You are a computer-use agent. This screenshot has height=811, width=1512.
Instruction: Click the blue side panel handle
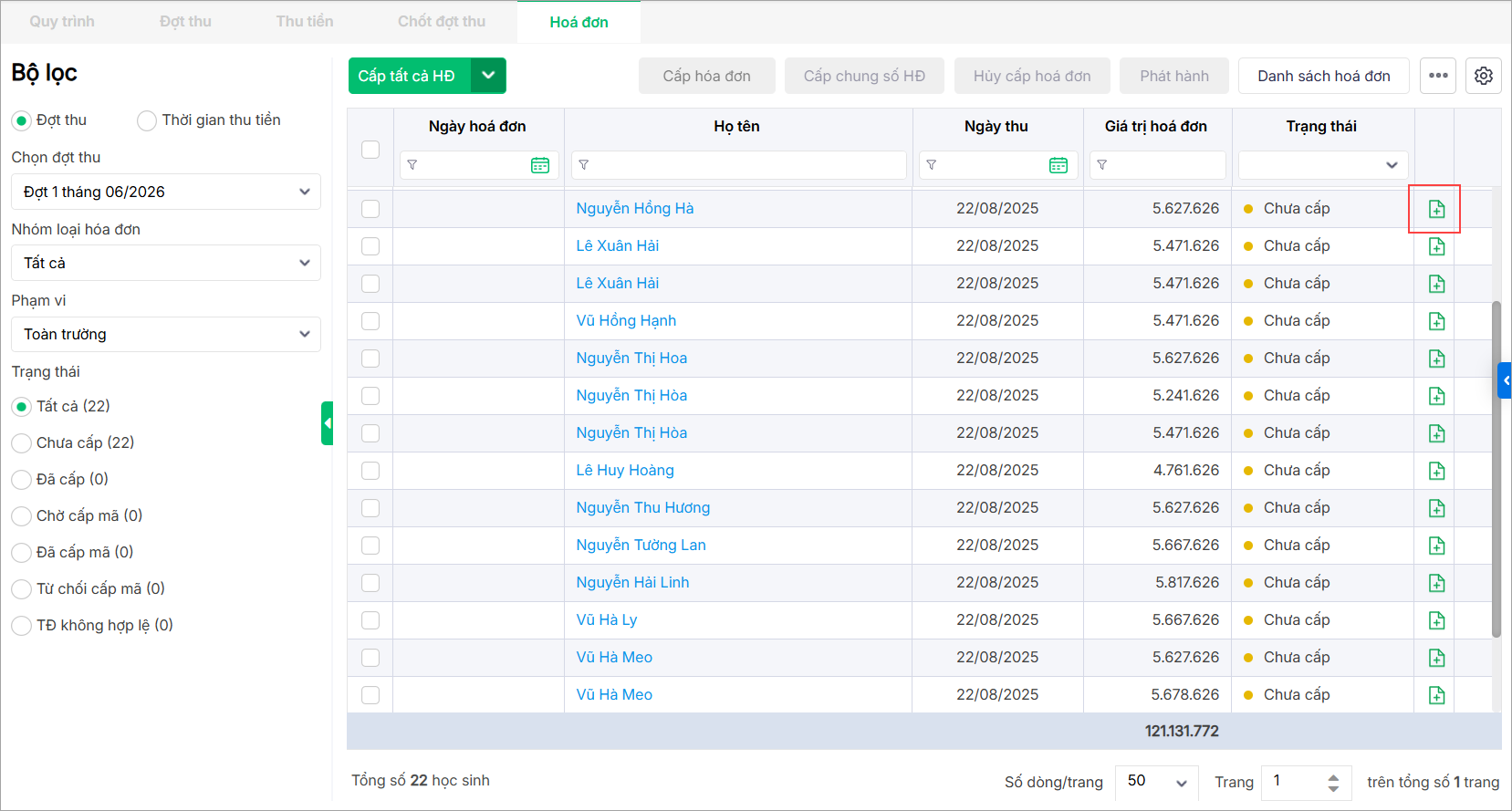click(x=1505, y=380)
